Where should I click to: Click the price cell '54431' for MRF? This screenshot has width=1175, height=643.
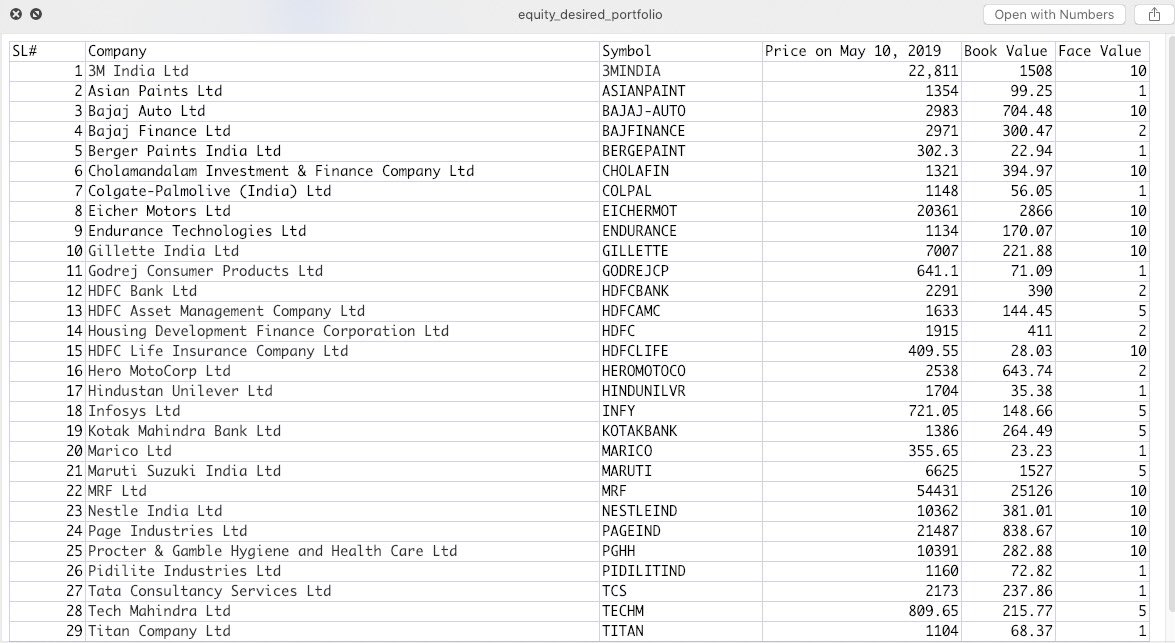(861, 491)
